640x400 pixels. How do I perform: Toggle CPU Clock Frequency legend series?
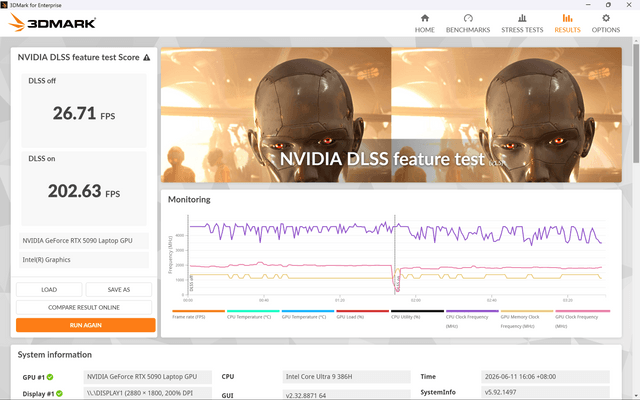click(472, 319)
